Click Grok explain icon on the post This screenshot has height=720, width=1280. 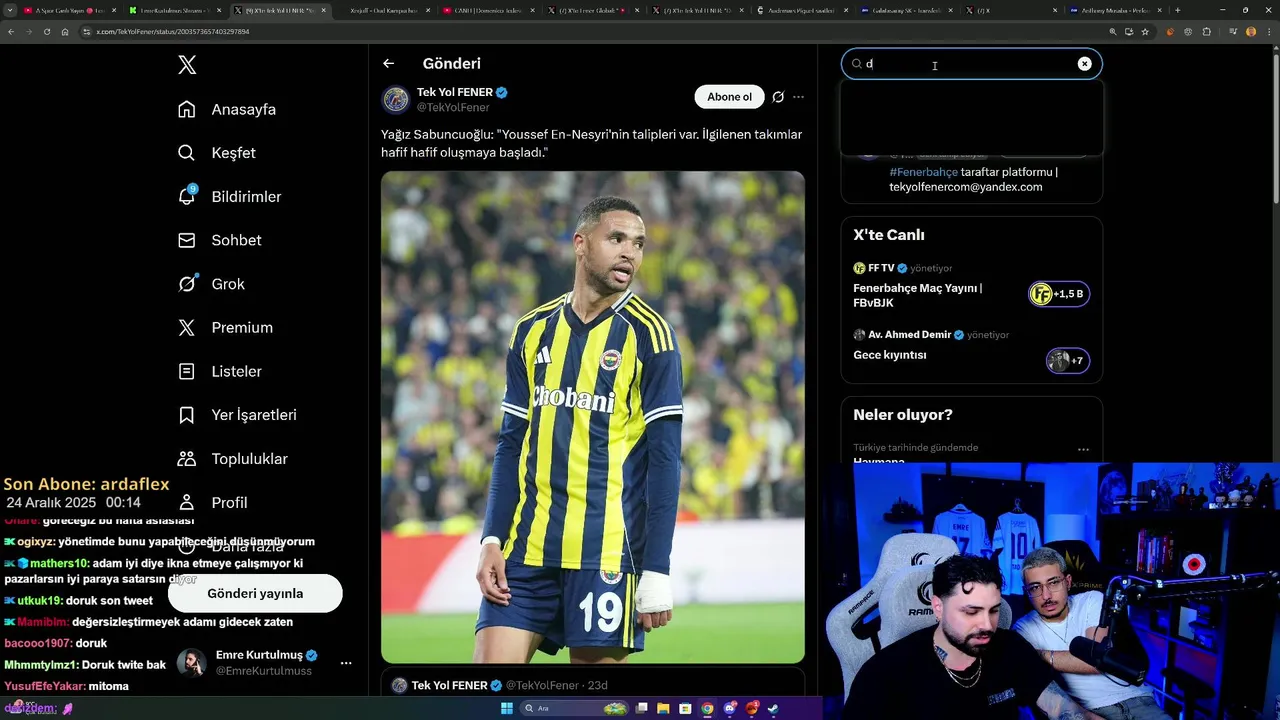[x=778, y=97]
